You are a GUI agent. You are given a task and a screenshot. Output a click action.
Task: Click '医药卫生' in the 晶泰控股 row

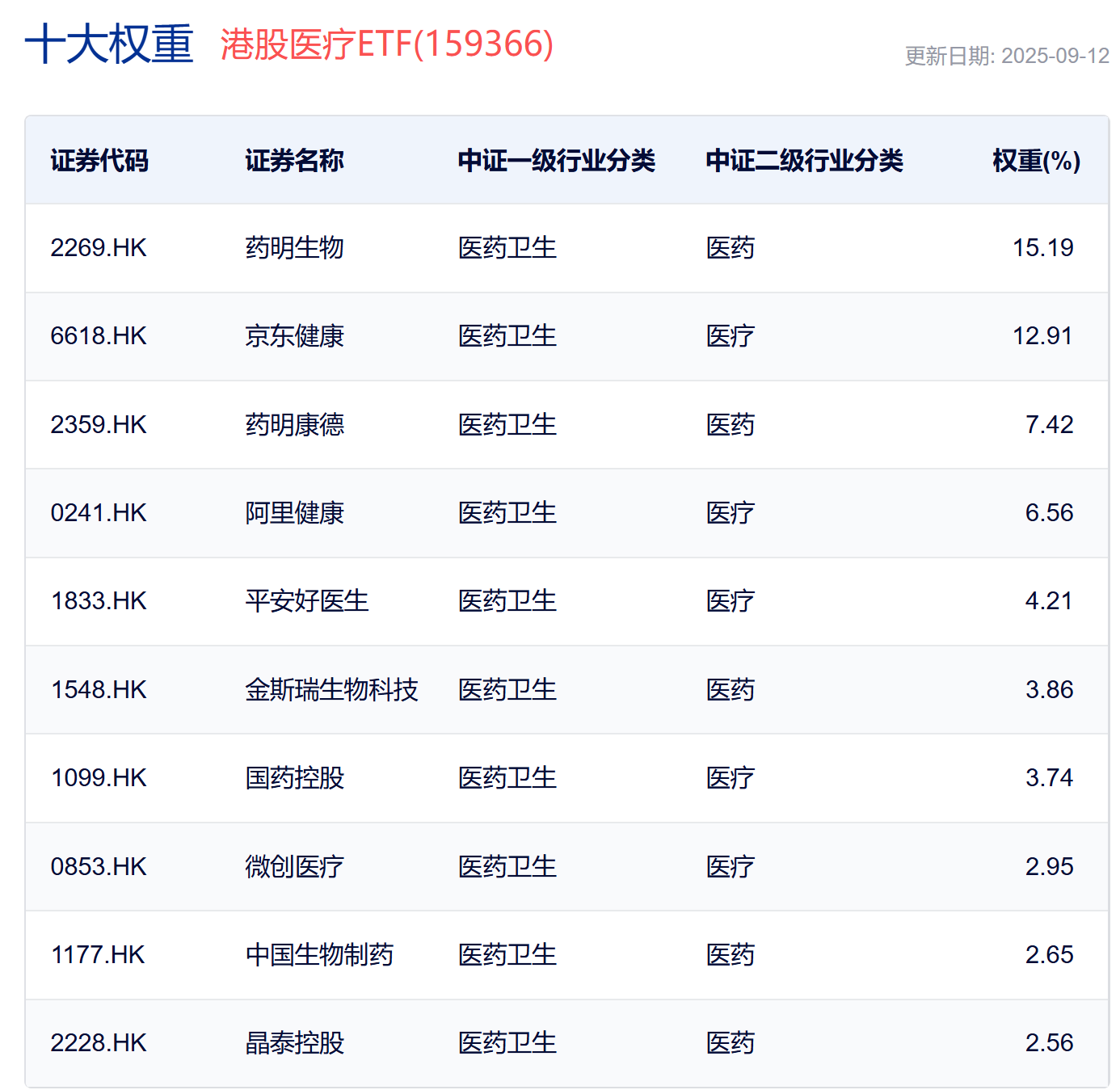[507, 1043]
